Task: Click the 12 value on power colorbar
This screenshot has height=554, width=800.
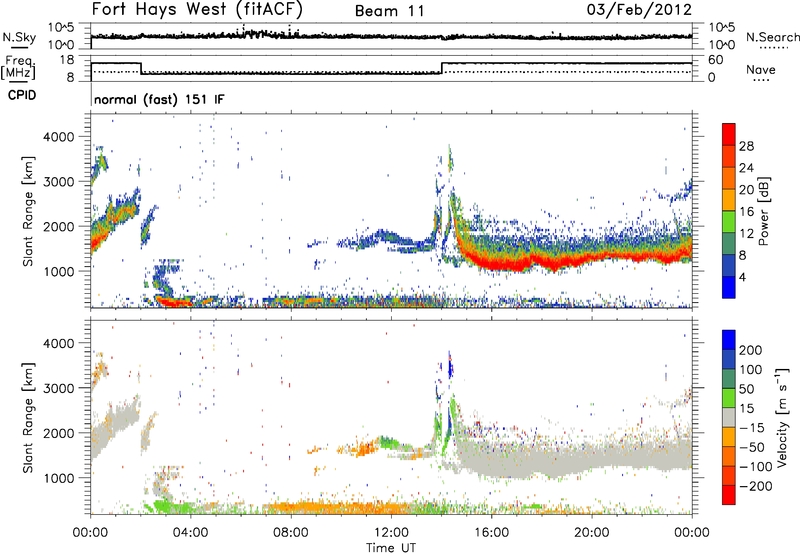Action: pos(746,234)
